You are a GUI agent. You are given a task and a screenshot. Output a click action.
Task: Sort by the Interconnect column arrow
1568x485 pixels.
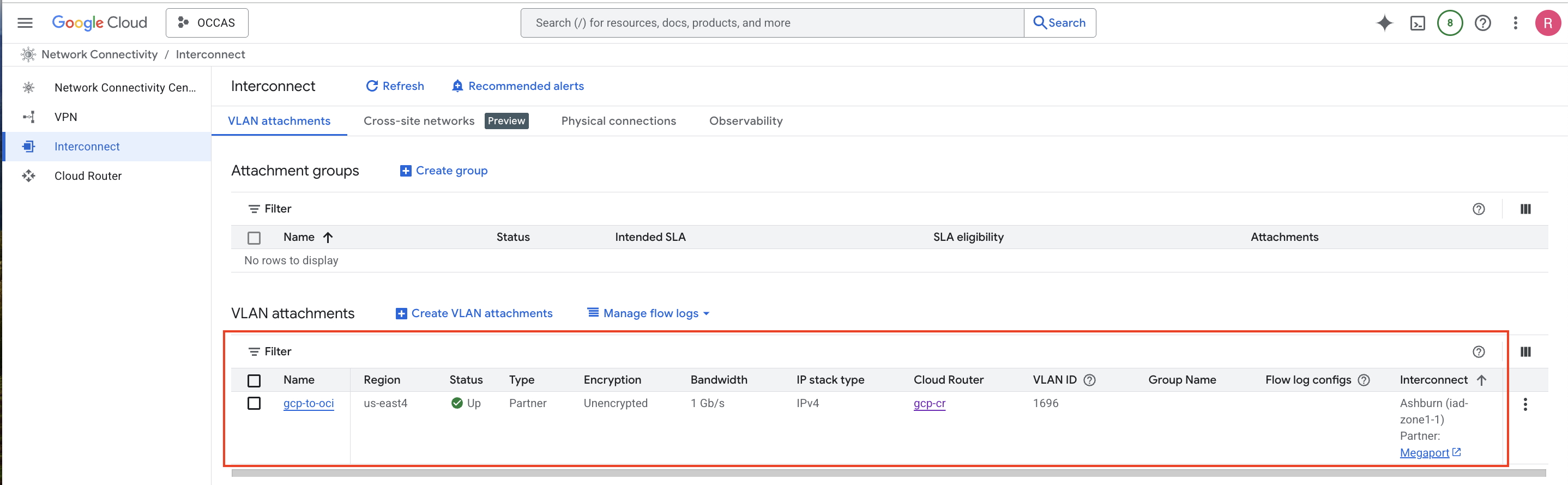pyautogui.click(x=1481, y=380)
